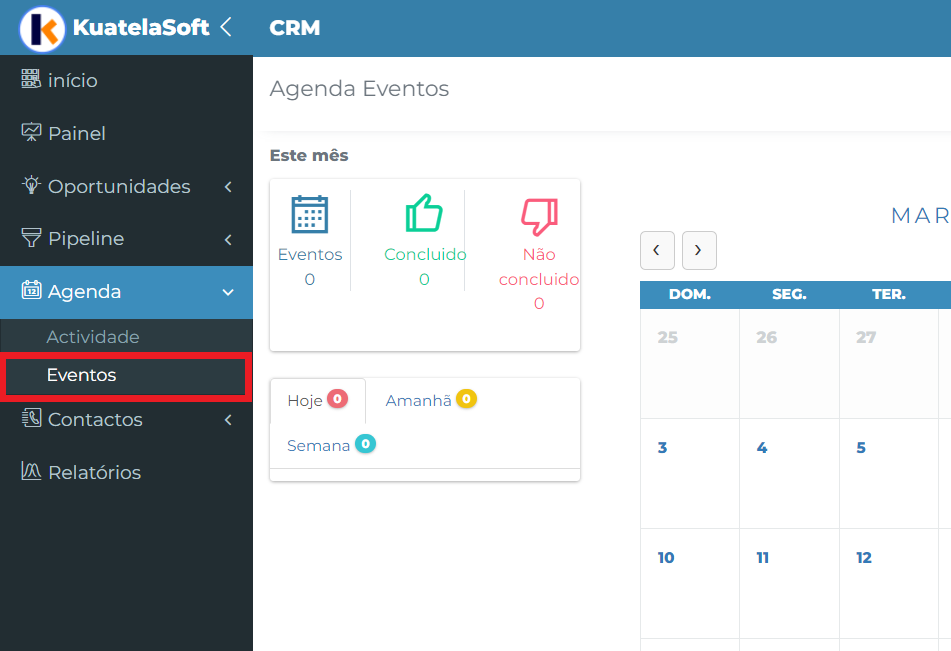Image resolution: width=951 pixels, height=651 pixels.
Task: Switch to the Amanhã tab
Action: (x=431, y=400)
